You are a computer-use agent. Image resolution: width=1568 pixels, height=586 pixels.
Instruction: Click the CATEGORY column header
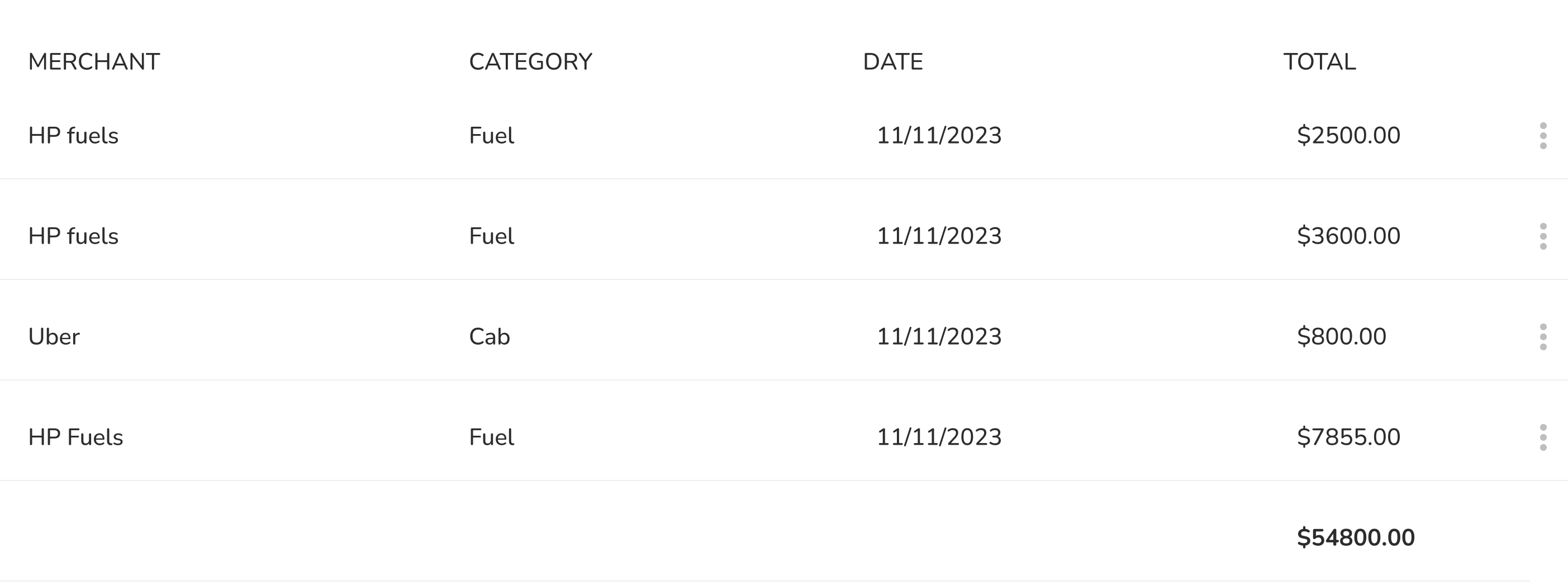point(530,62)
